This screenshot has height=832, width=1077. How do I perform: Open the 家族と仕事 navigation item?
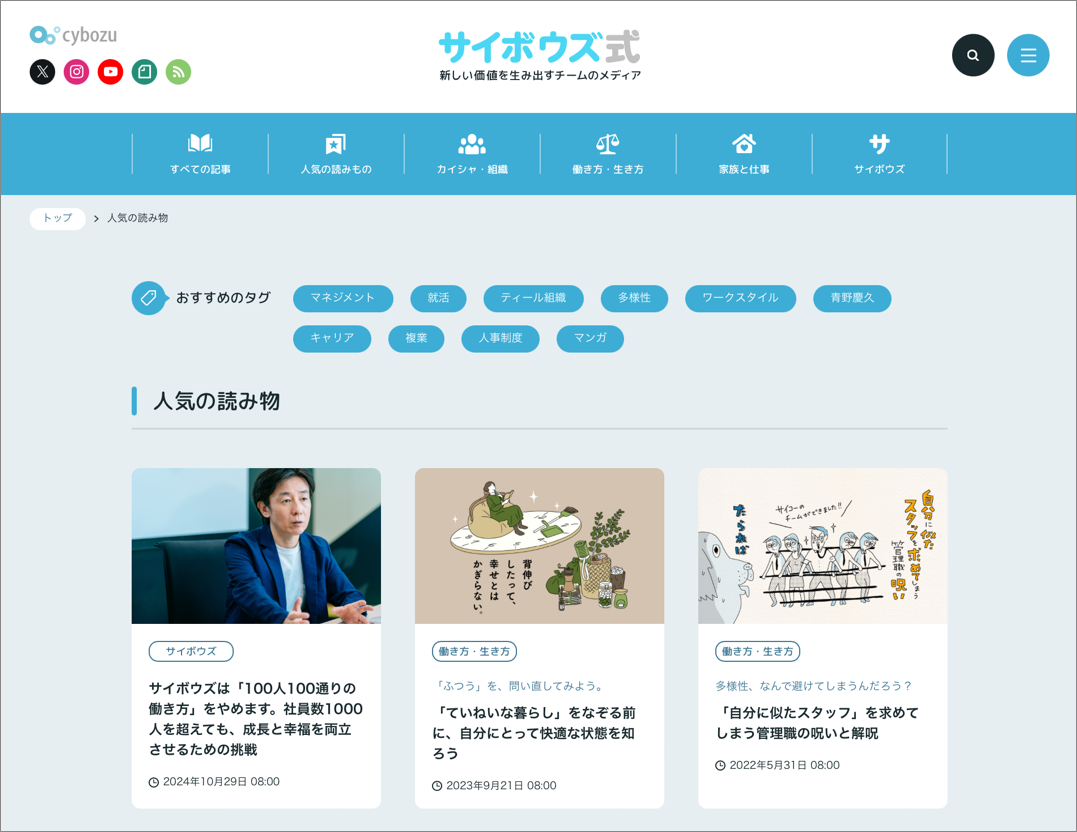(x=744, y=154)
